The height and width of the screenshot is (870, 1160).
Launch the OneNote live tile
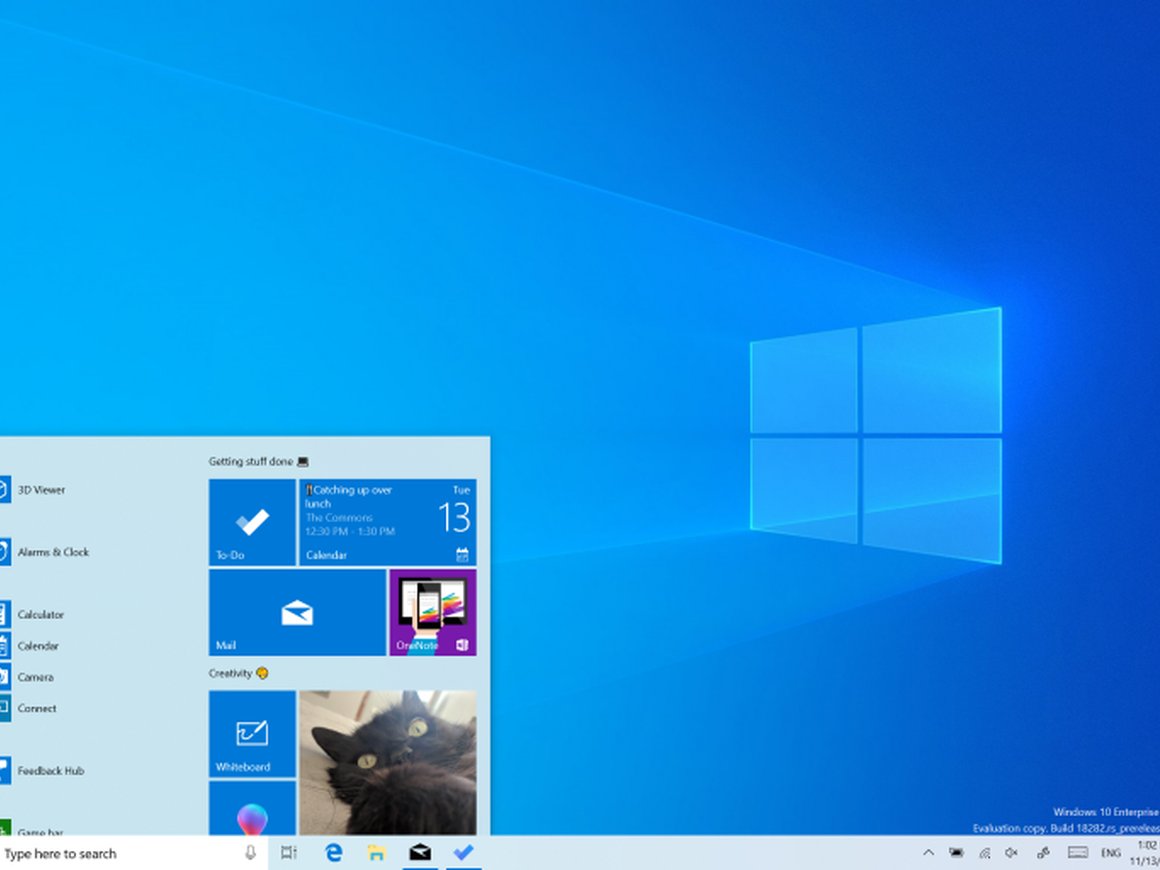(x=433, y=611)
